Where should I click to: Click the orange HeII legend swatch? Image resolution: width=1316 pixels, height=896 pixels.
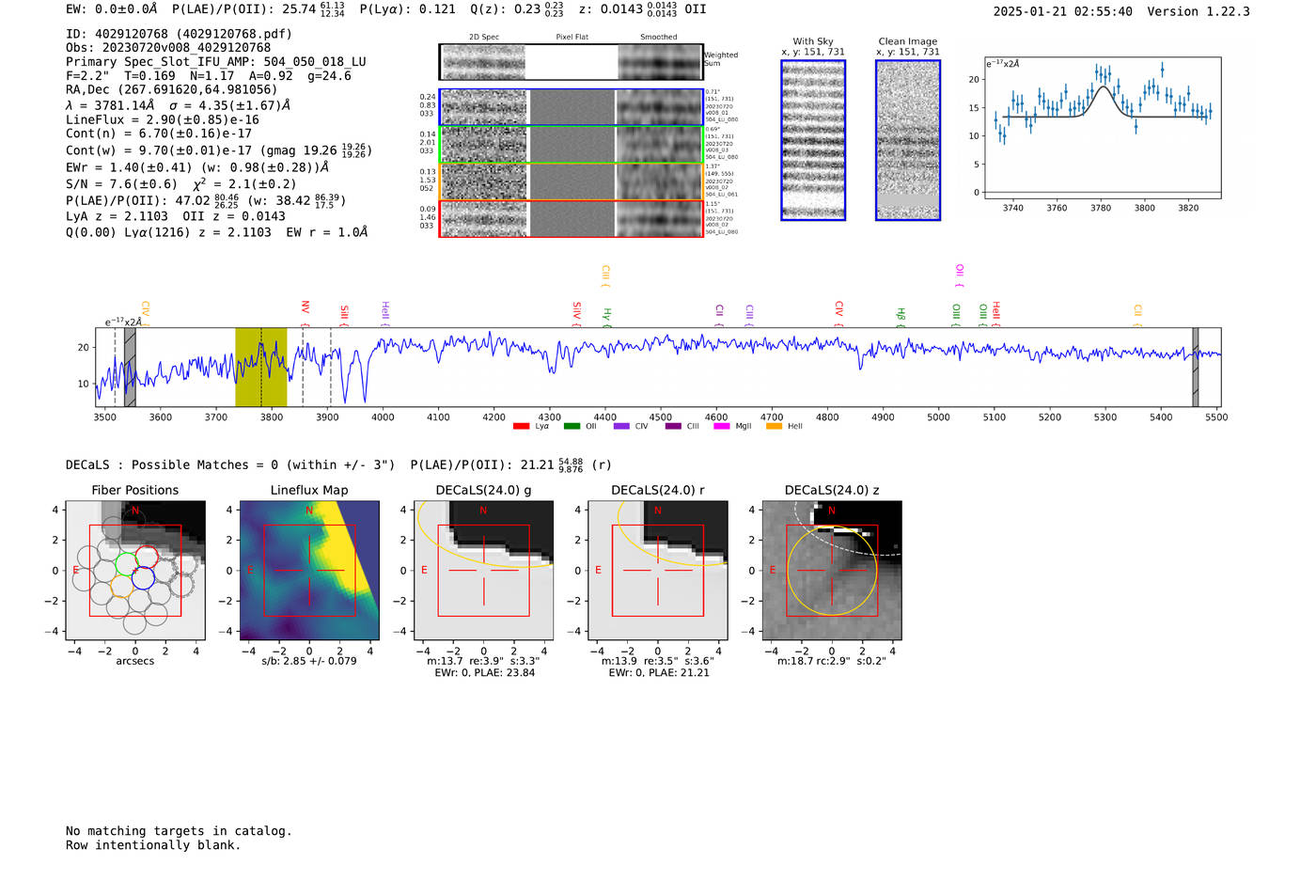[x=774, y=427]
